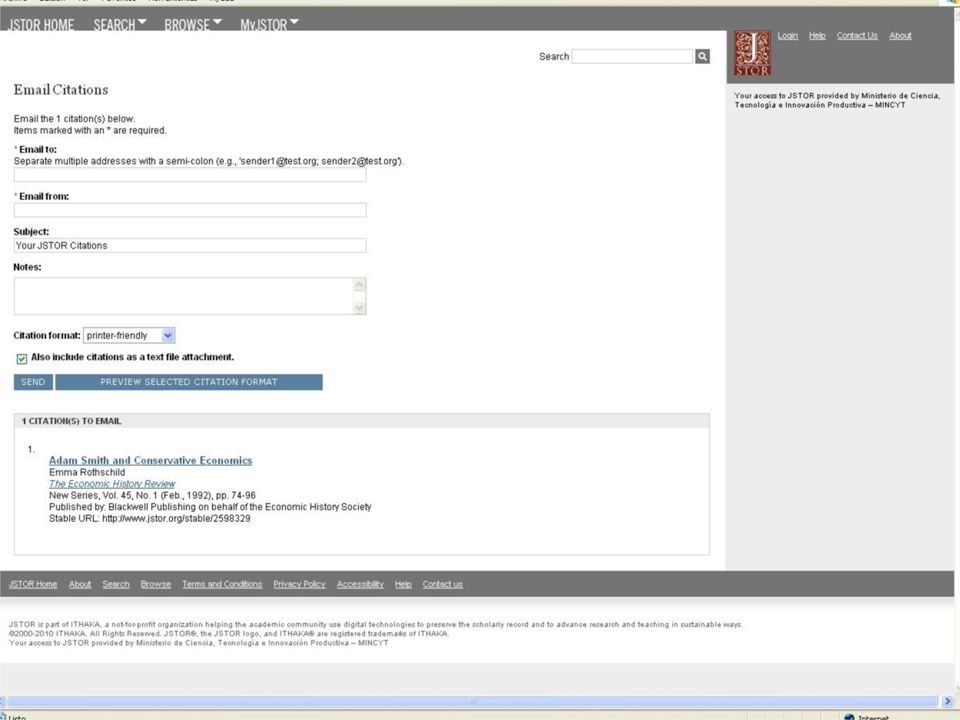Expand the SEARCH menu
Image resolution: width=960 pixels, height=720 pixels.
coord(119,24)
